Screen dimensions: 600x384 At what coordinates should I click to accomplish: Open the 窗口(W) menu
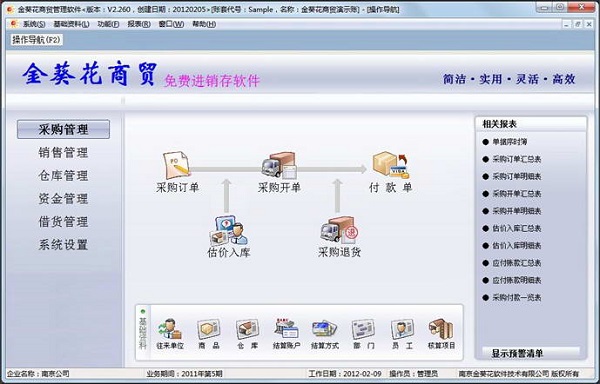pos(171,24)
